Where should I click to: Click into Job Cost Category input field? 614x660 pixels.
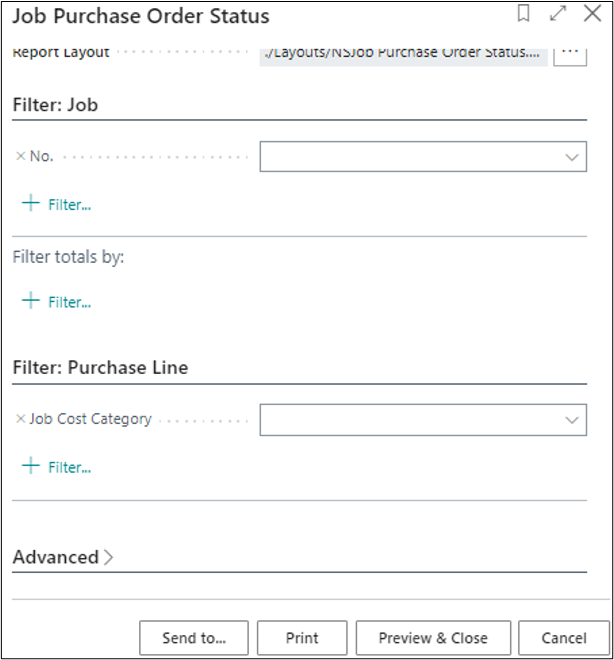(x=410, y=420)
